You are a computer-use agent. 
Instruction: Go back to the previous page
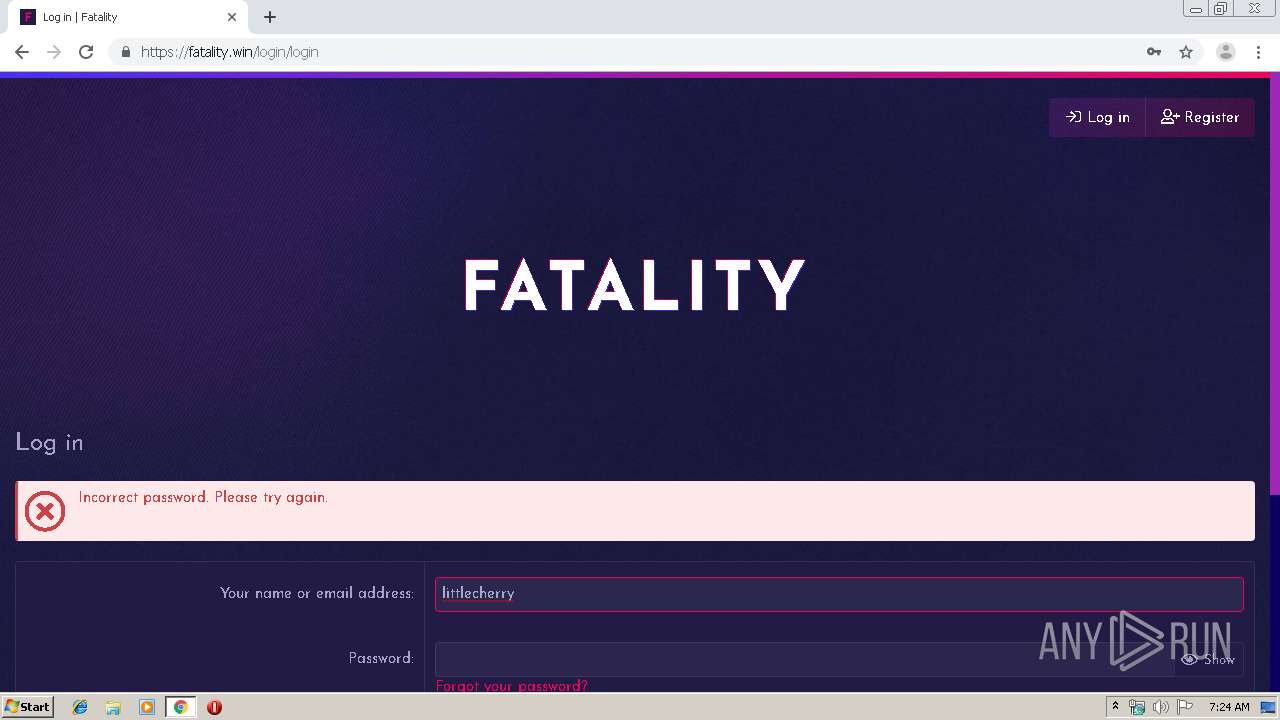tap(22, 52)
